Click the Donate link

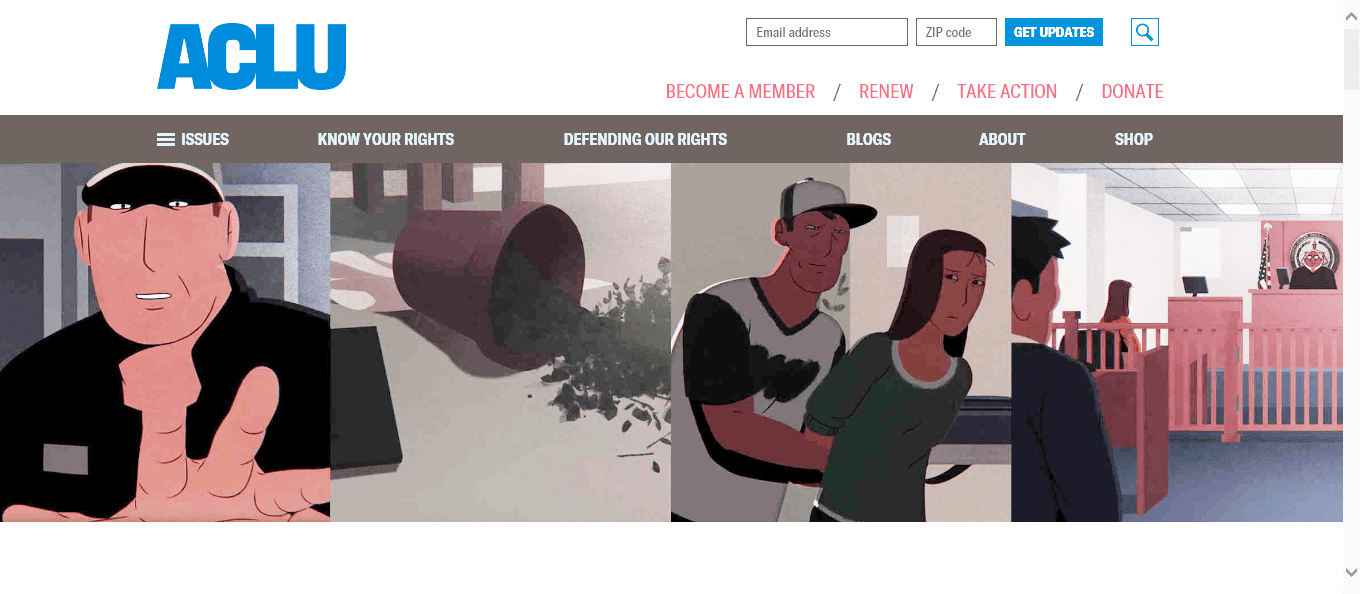1132,91
